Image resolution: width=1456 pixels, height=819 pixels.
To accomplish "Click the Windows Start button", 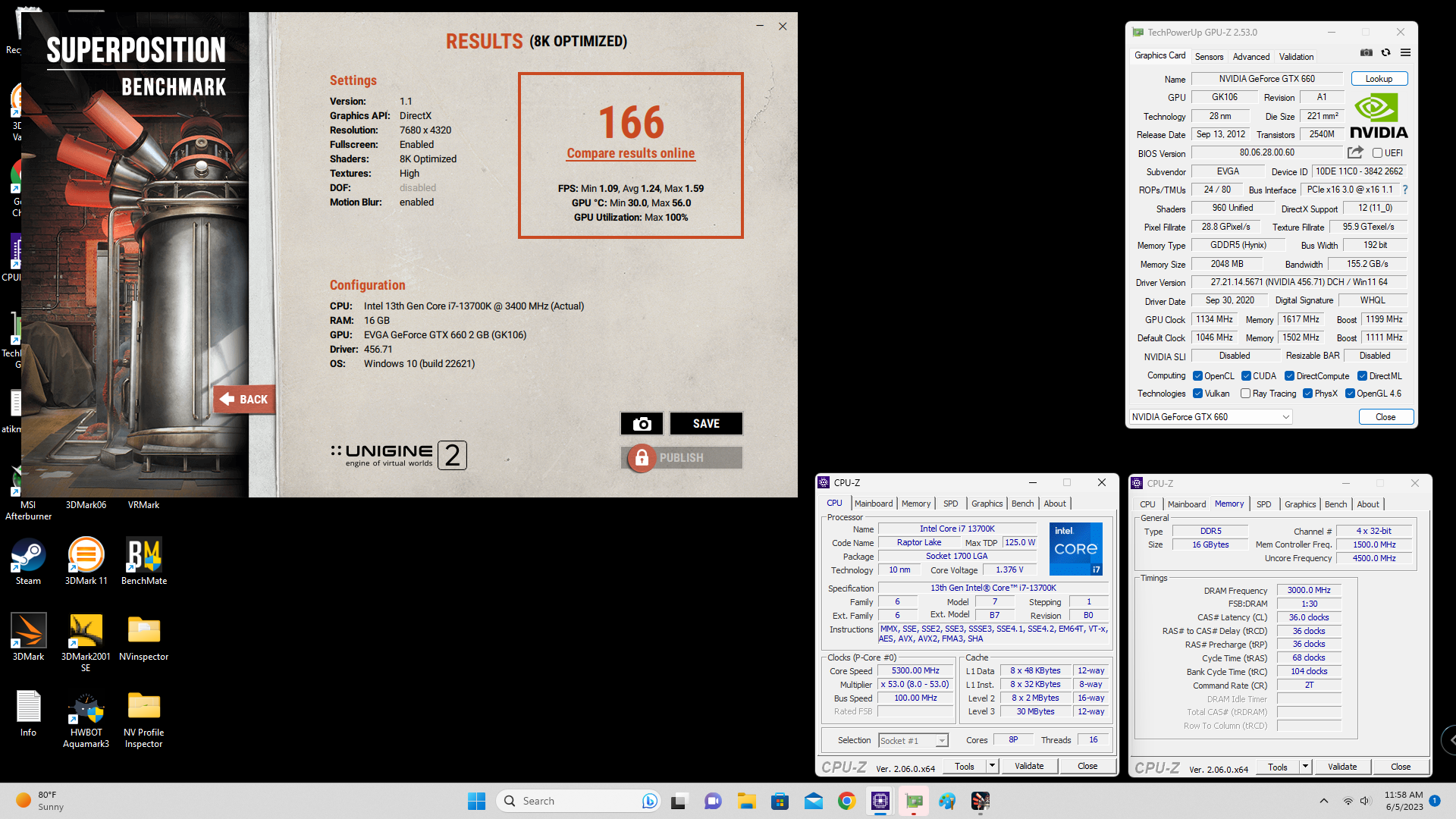I will 476,801.
